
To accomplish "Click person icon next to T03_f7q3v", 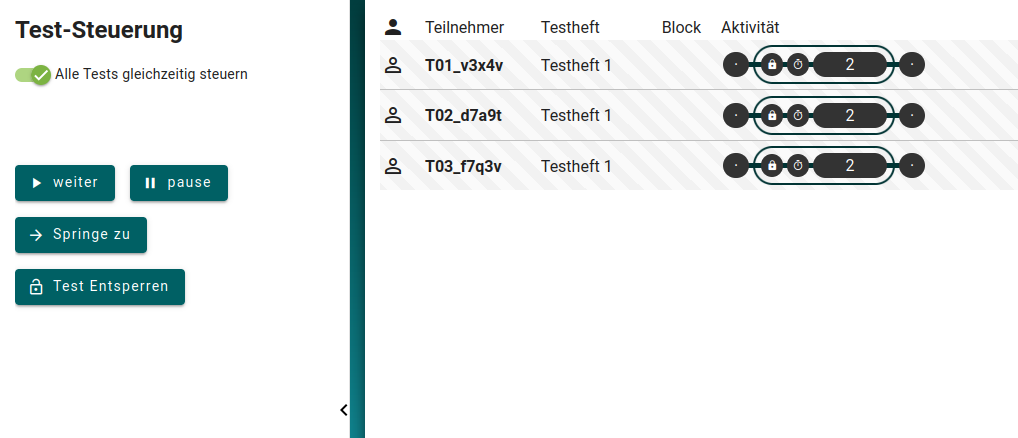I will (393, 165).
